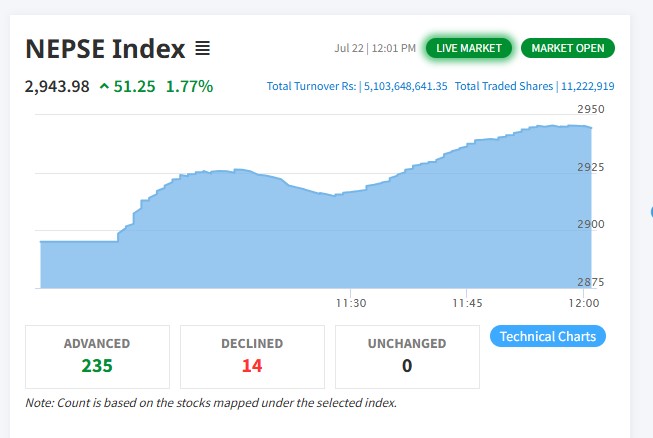The image size is (653, 438).
Task: Click inside the blue area chart
Action: click(x=300, y=240)
